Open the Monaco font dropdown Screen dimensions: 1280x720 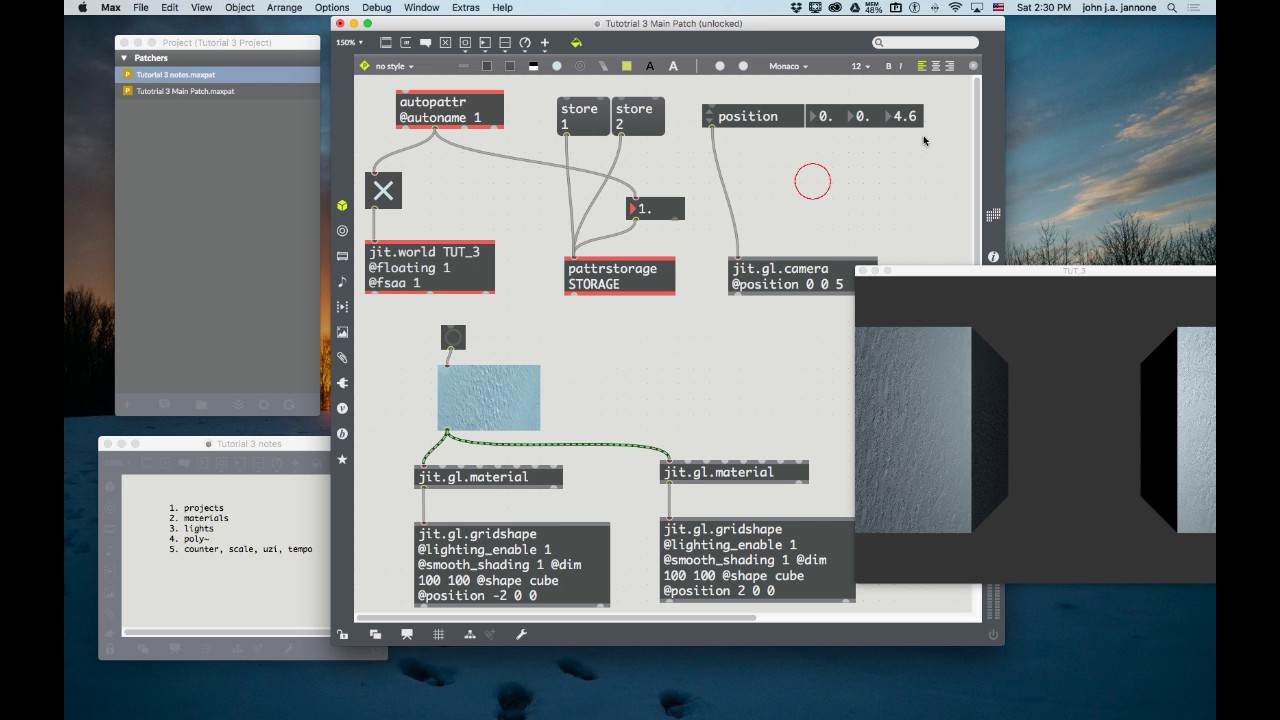(788, 66)
